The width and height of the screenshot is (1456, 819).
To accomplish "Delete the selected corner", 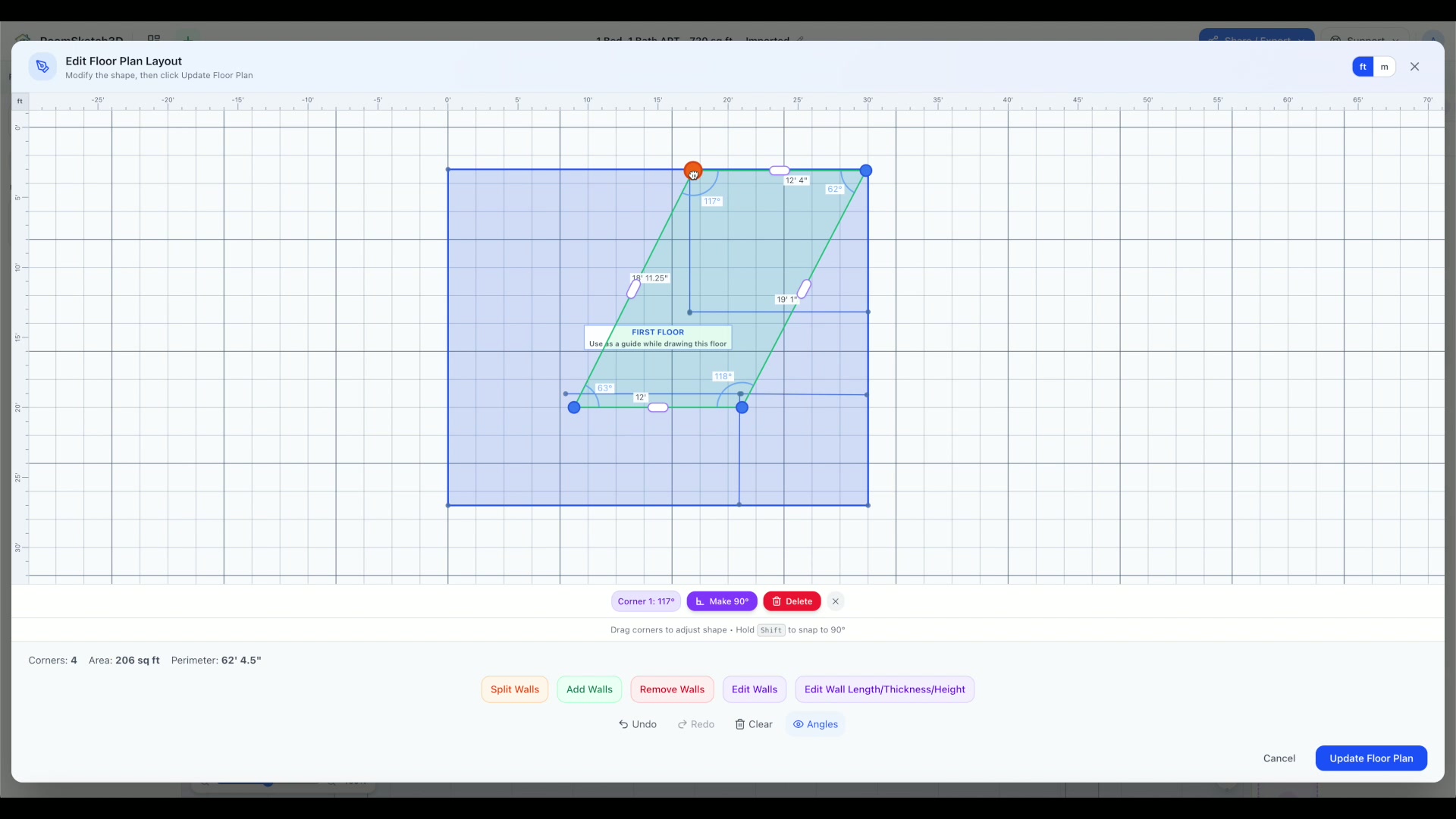I will (792, 601).
